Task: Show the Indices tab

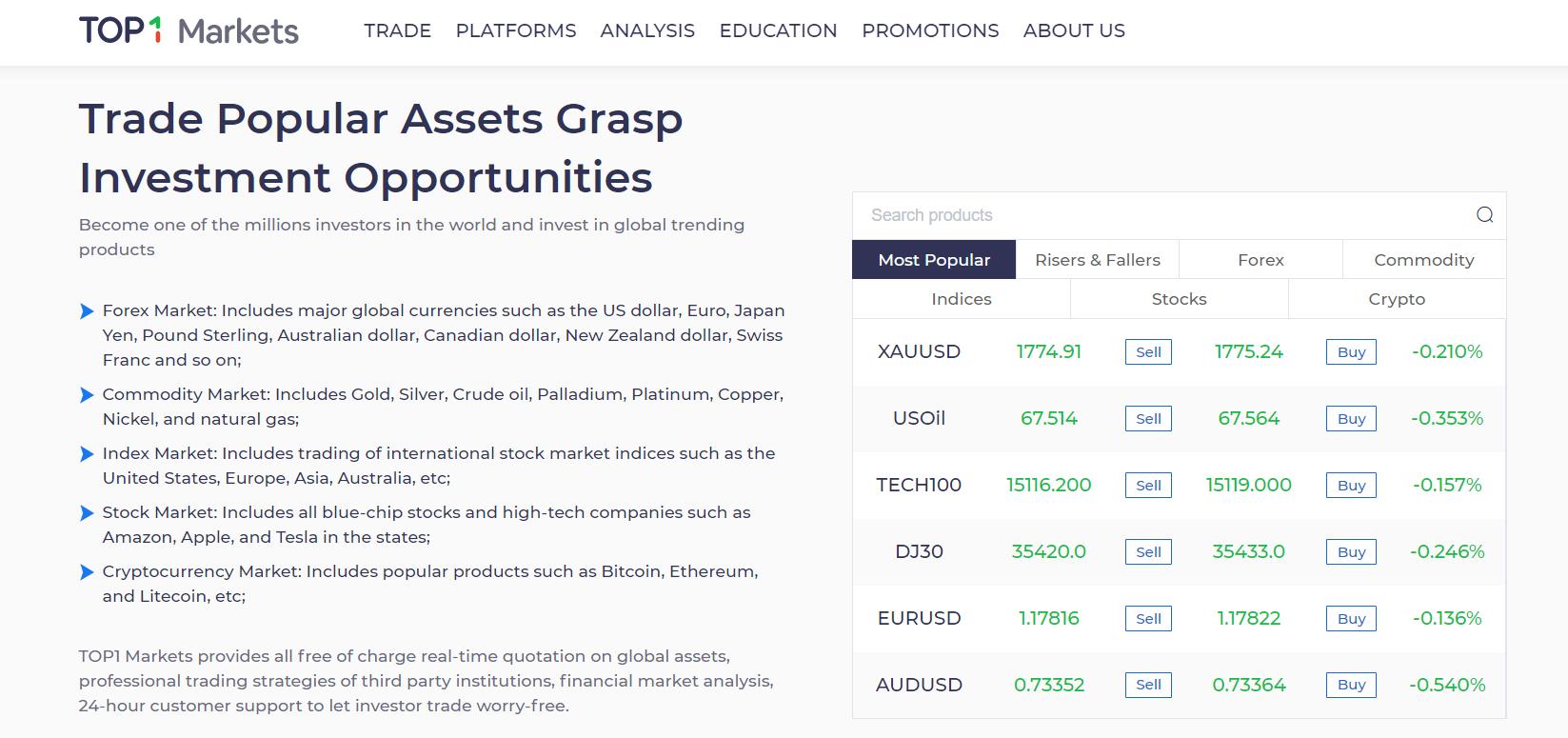Action: click(x=961, y=299)
